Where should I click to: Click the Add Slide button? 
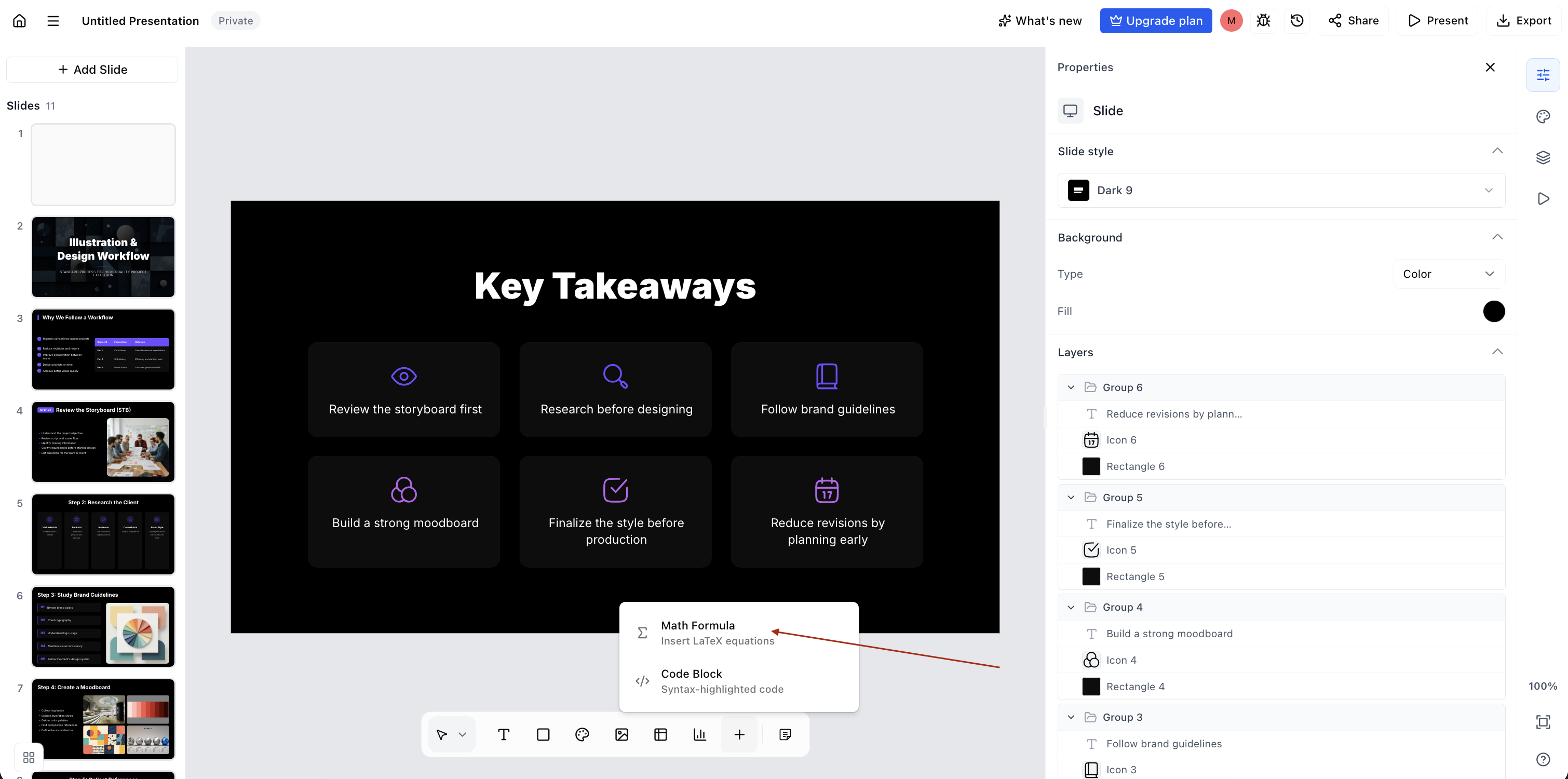(92, 70)
